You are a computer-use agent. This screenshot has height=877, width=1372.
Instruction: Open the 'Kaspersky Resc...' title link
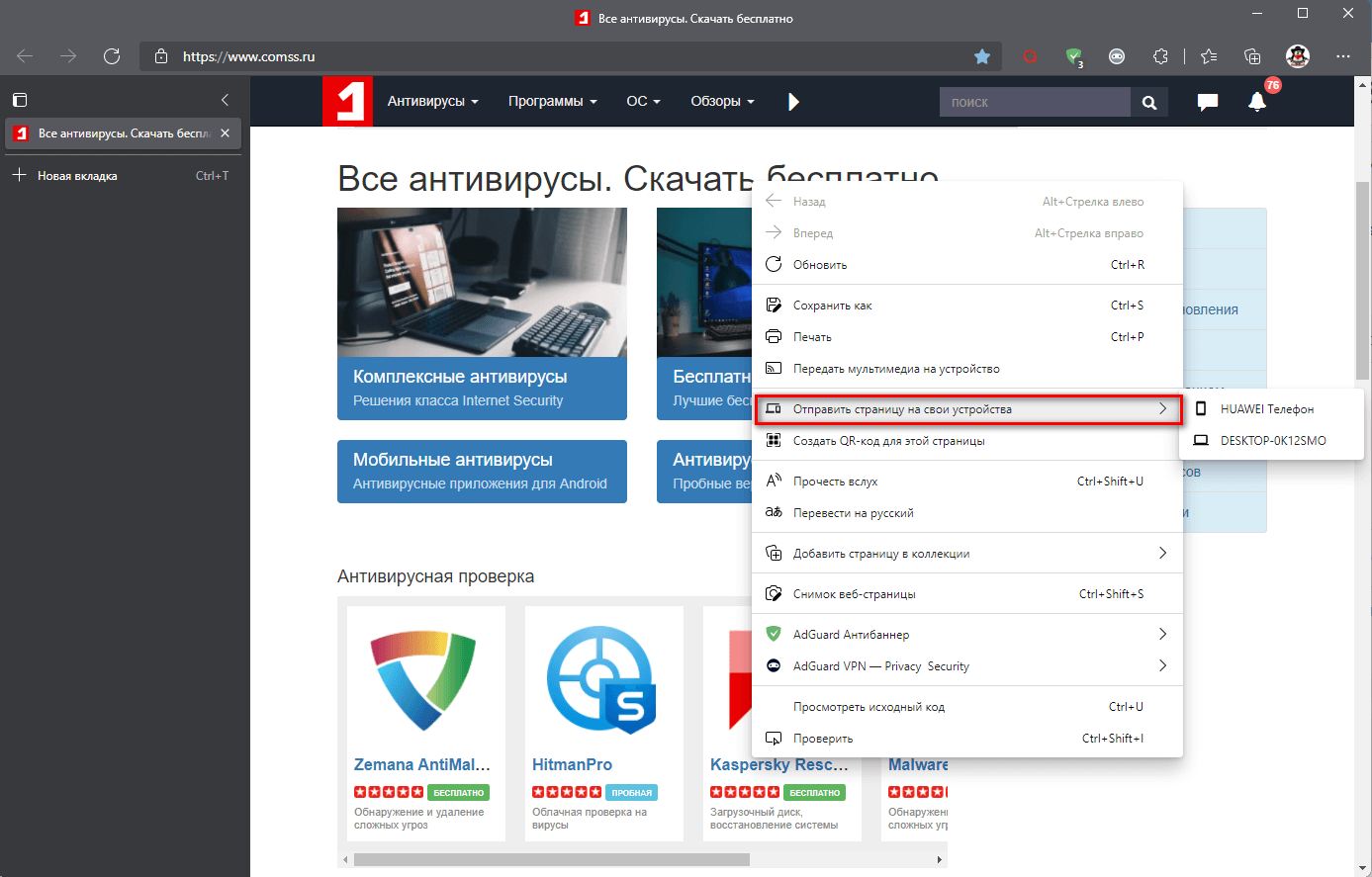(779, 764)
